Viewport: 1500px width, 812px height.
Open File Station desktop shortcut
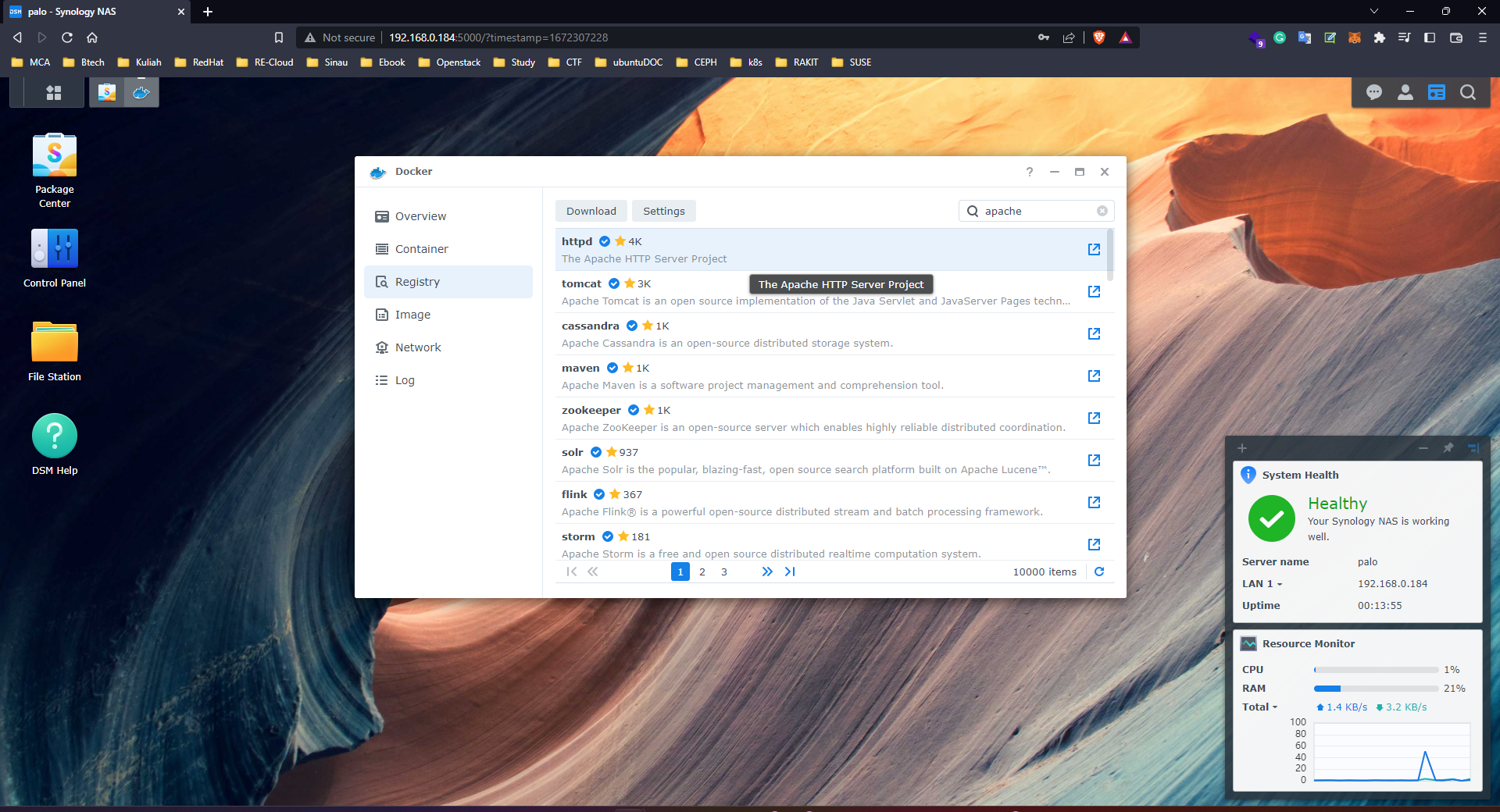[x=55, y=351]
